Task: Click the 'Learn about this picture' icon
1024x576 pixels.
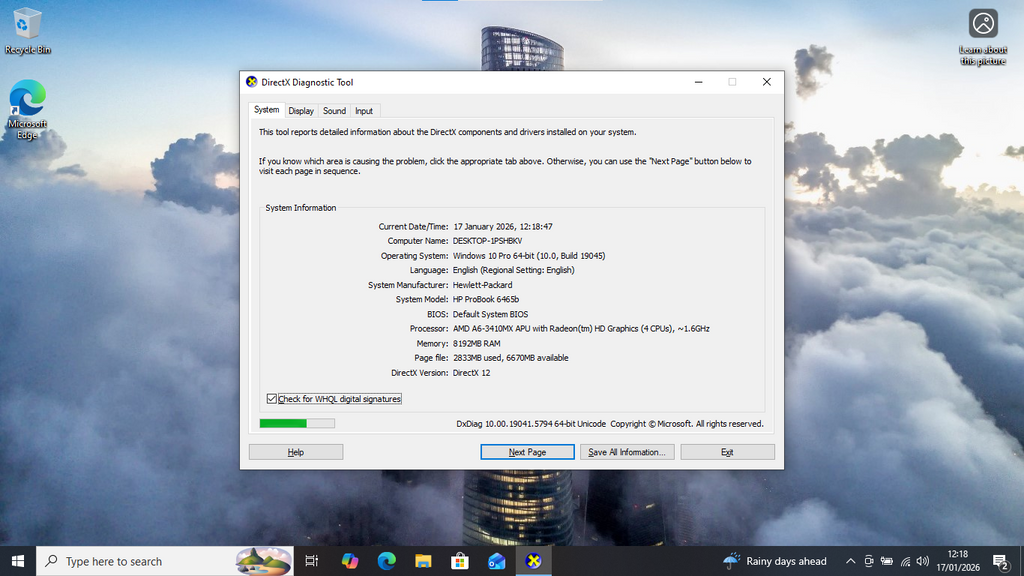Action: (x=983, y=36)
